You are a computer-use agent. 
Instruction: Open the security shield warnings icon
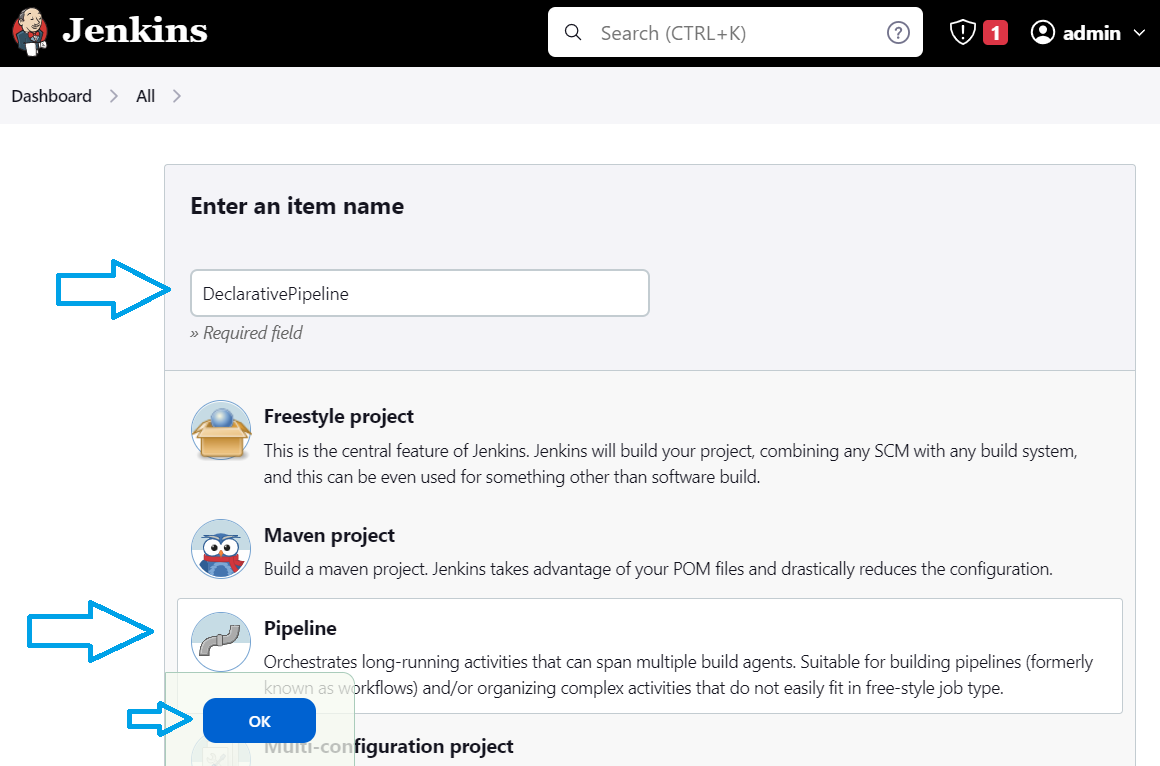(x=962, y=33)
